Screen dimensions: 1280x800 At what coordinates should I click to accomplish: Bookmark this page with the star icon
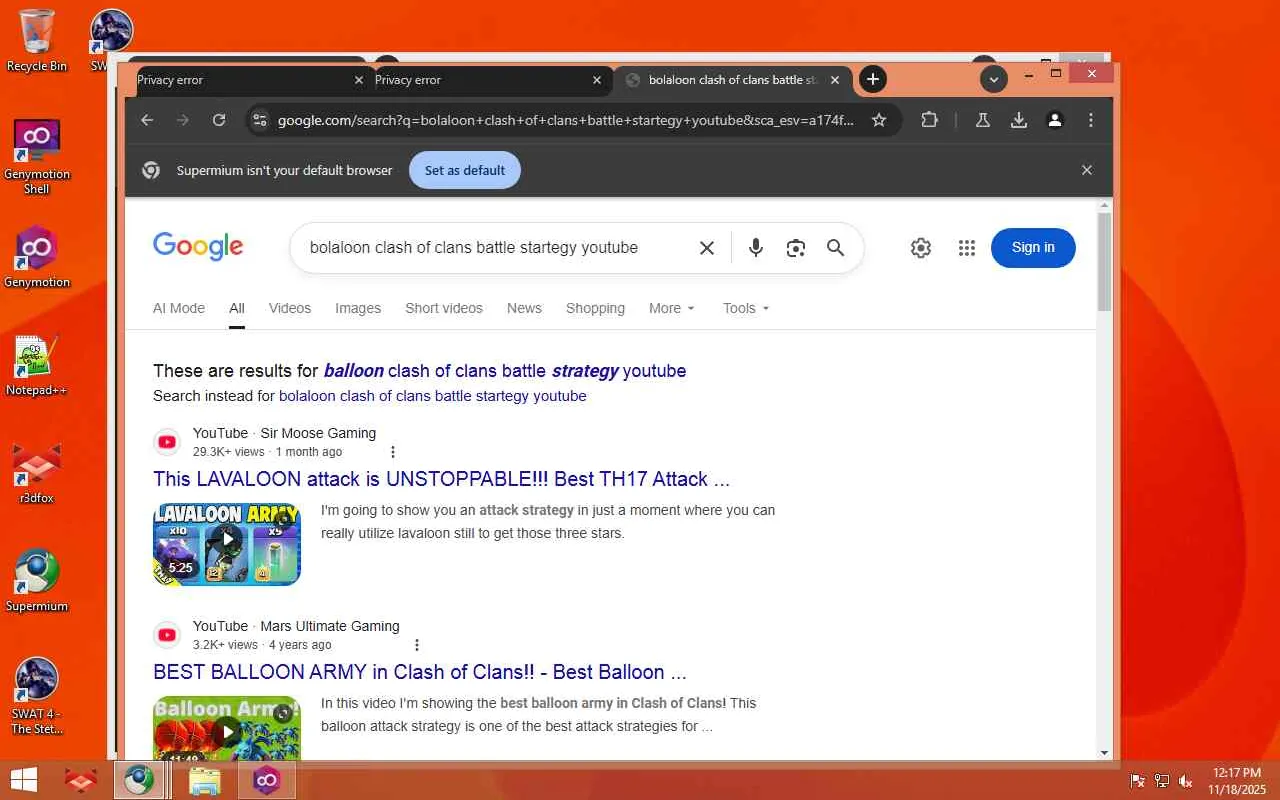(879, 120)
